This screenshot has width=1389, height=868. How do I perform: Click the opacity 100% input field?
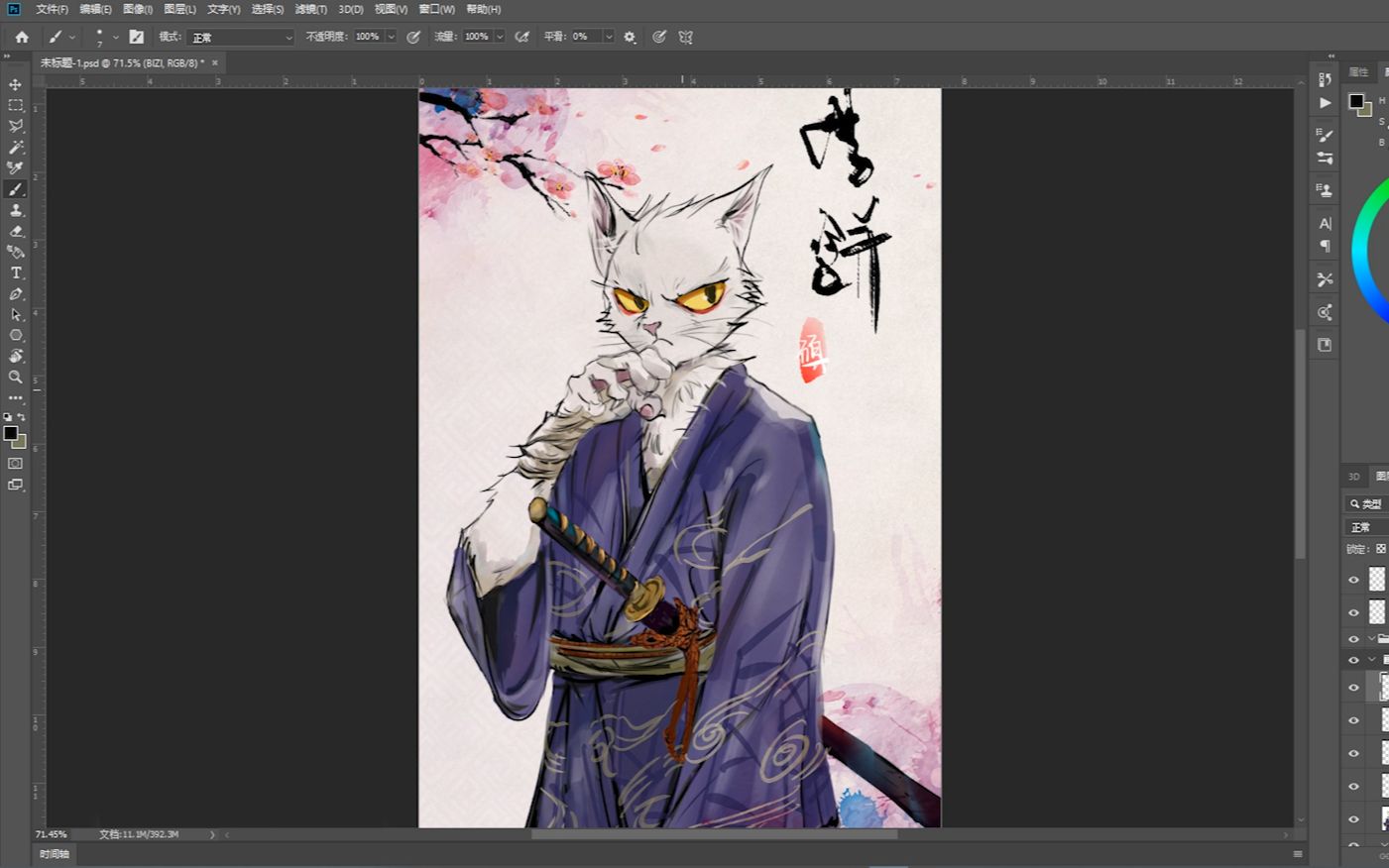(x=368, y=37)
